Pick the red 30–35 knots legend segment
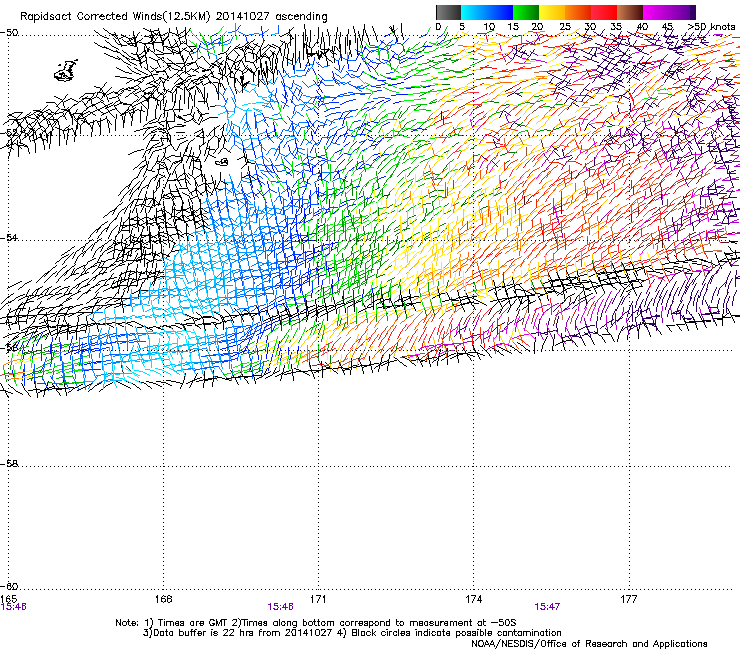 point(604,12)
